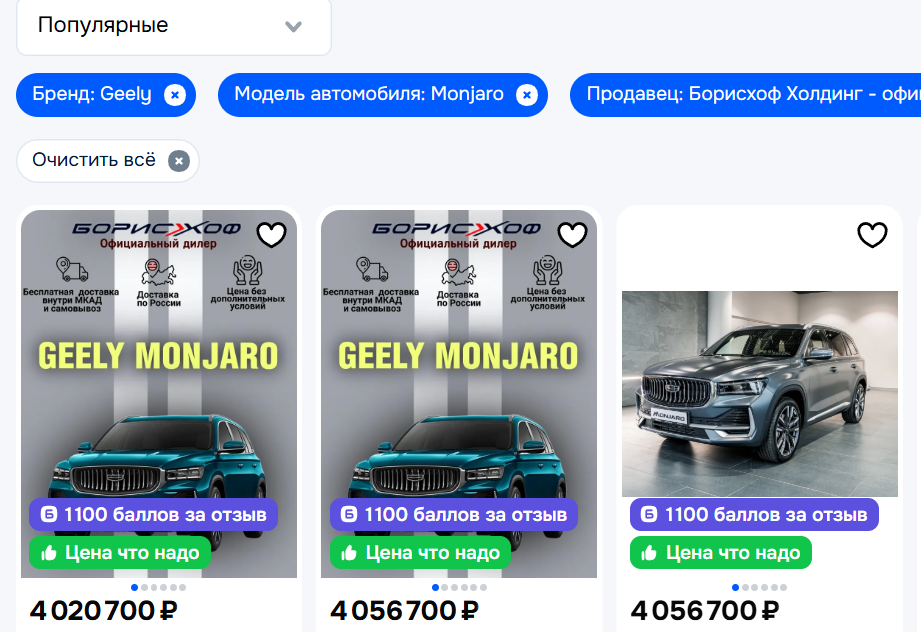This screenshot has width=921, height=632.
Task: Tap heart icon on third car card
Action: [x=872, y=235]
